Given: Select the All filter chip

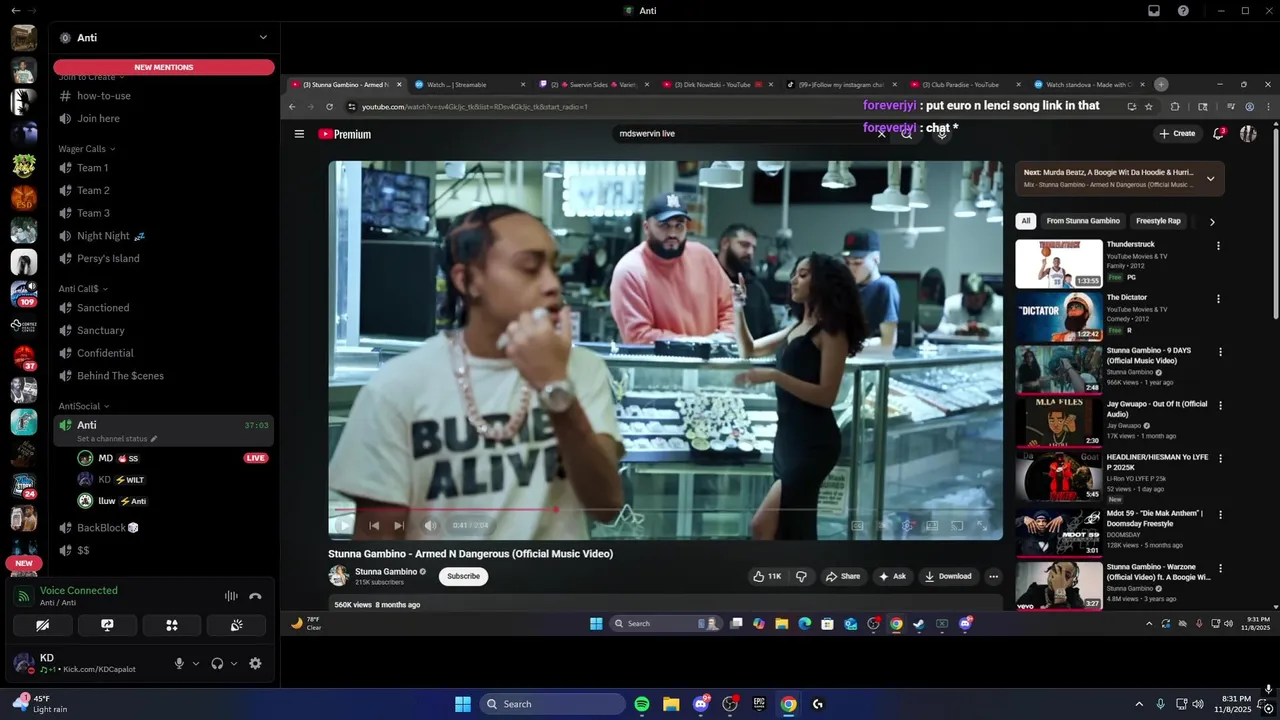Looking at the screenshot, I should (x=1025, y=221).
